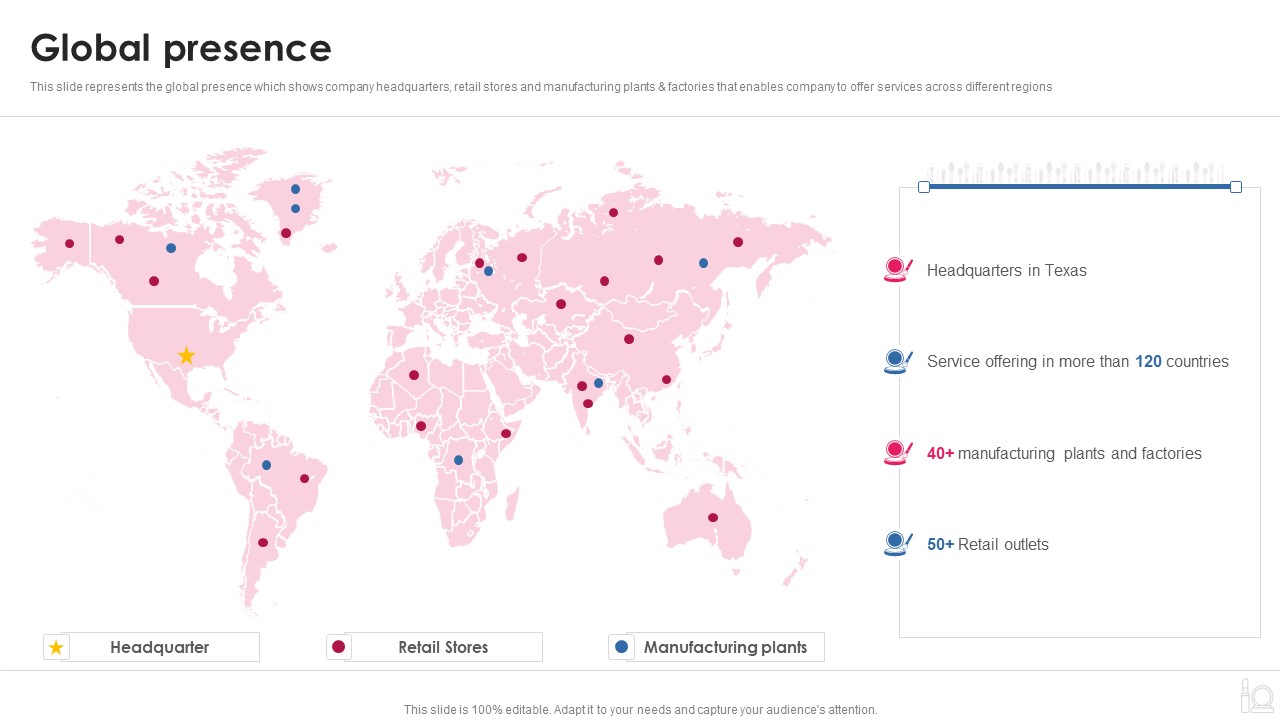This screenshot has height=720, width=1280.
Task: Click the 50+ highlighted figure
Action: [x=940, y=544]
